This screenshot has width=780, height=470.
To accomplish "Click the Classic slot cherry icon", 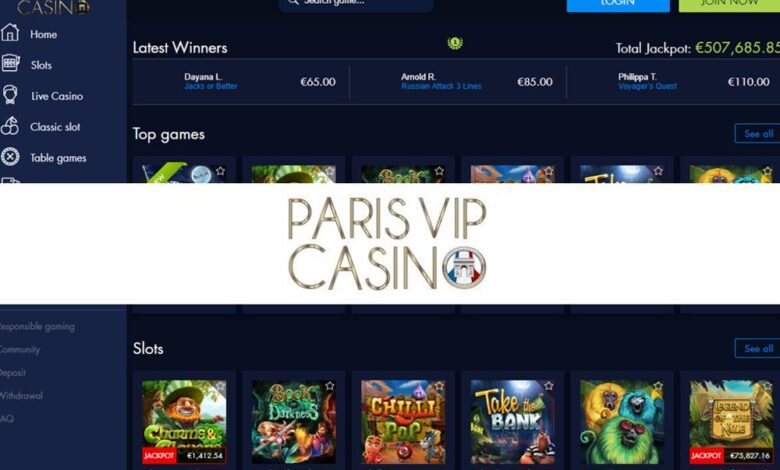I will coord(9,126).
